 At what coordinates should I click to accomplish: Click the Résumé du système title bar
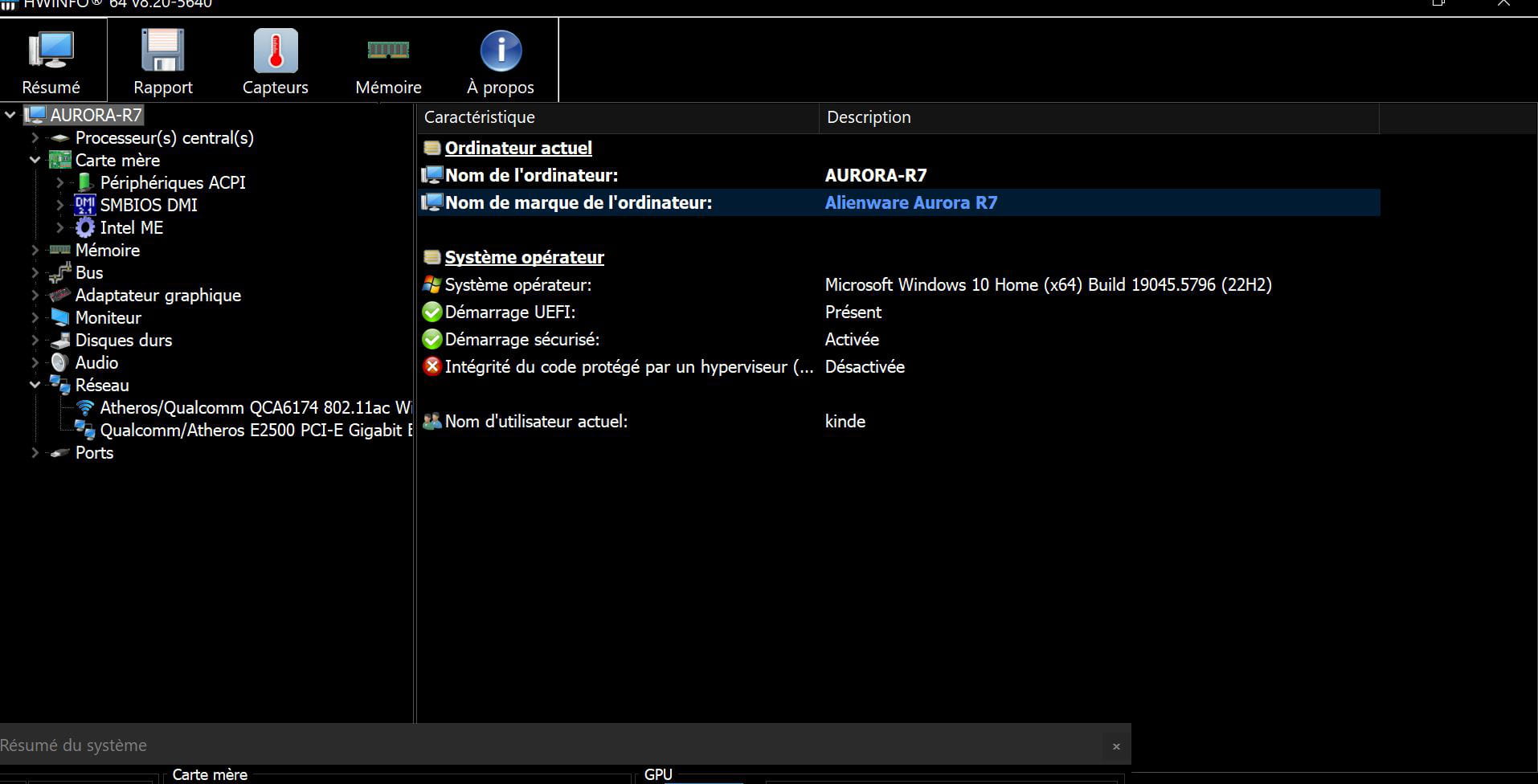(x=565, y=745)
